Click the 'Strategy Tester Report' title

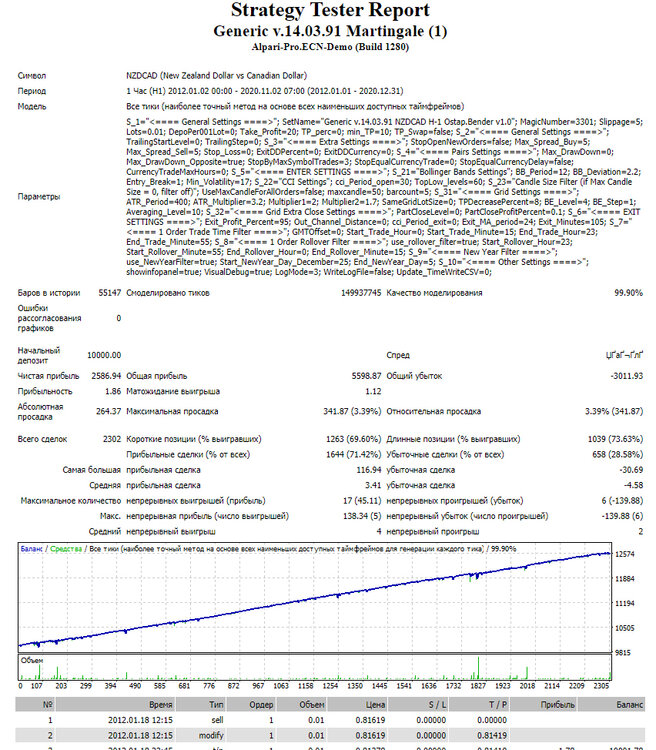(x=330, y=10)
